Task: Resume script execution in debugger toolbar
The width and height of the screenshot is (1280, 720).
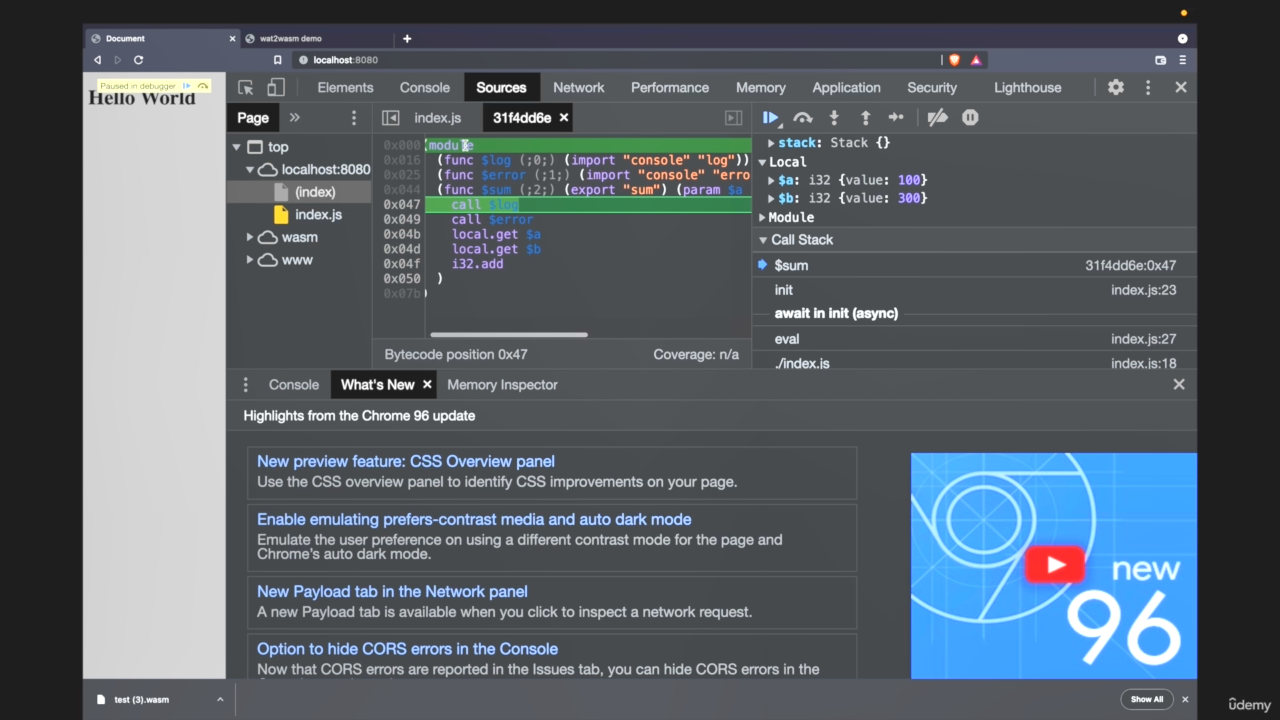Action: [770, 118]
